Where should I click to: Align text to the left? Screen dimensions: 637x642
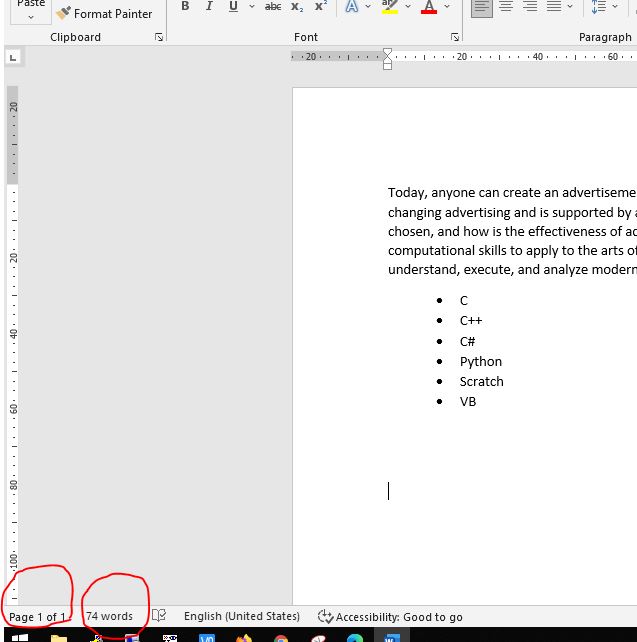tap(482, 7)
